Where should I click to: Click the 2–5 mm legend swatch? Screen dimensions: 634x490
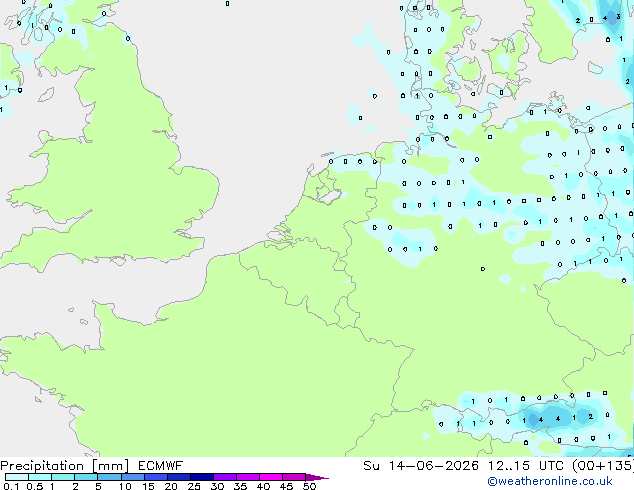[x=86, y=477]
